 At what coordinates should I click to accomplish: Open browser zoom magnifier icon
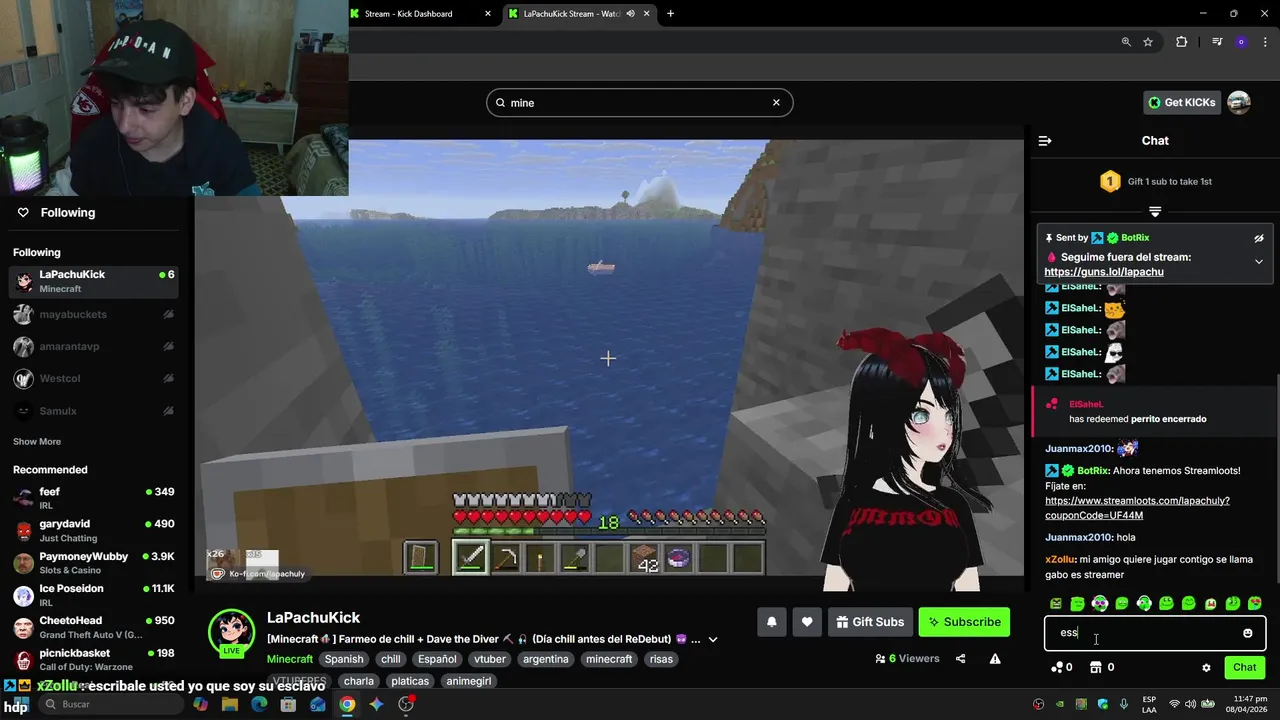pos(1126,42)
